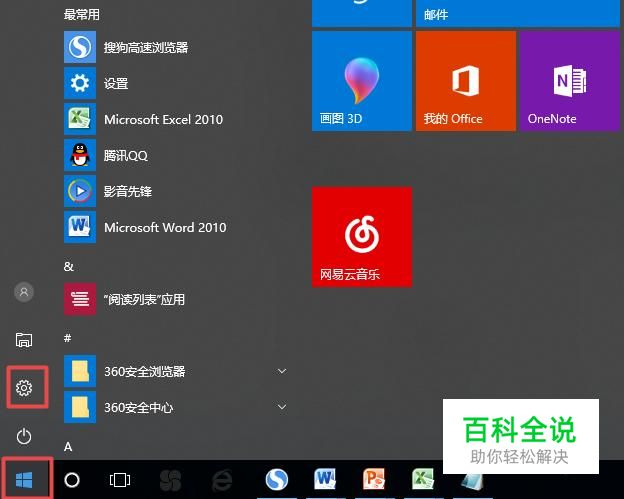Click the A letter group header
The image size is (624, 499).
point(68,446)
